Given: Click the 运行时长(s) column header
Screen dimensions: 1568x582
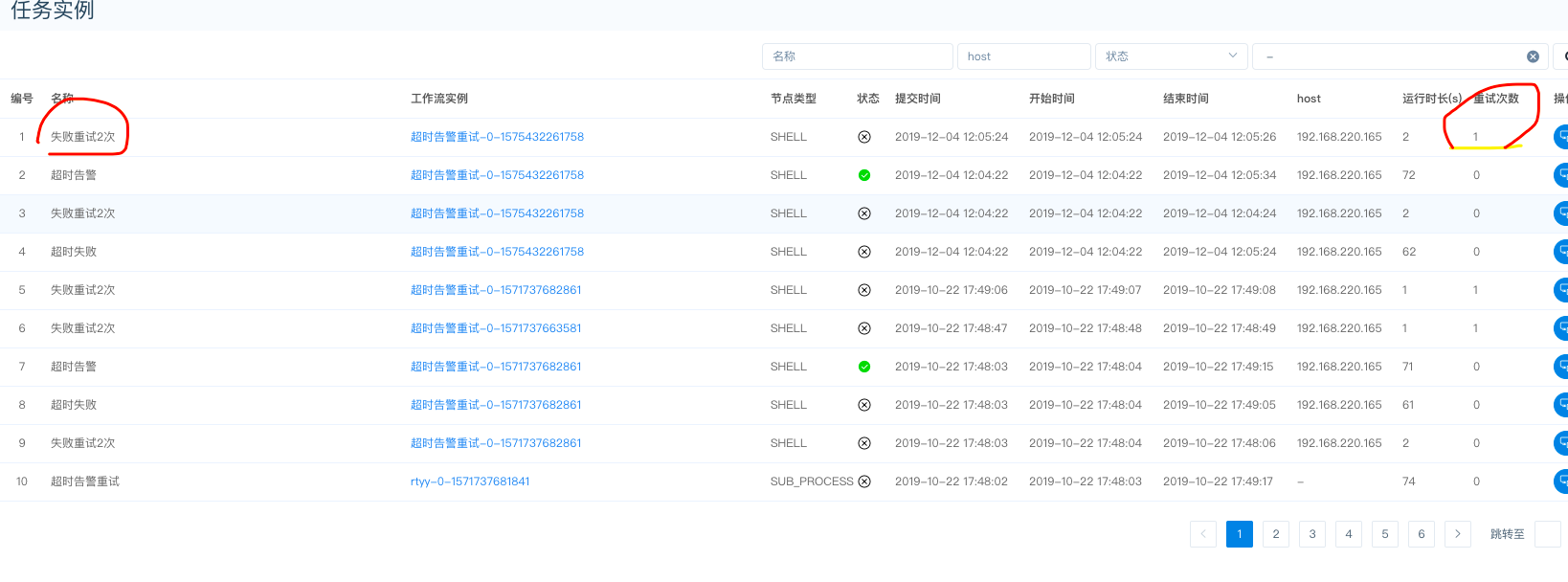Looking at the screenshot, I should click(x=1432, y=99).
